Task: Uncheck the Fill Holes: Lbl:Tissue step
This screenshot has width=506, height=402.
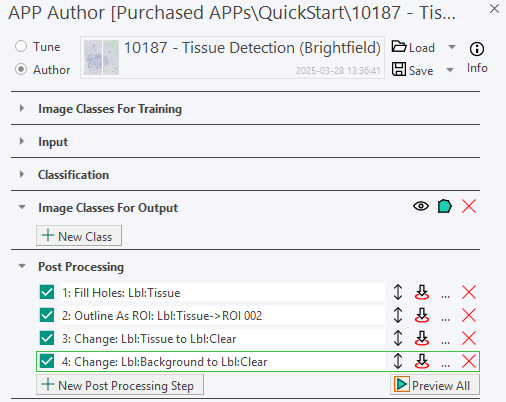Action: [x=47, y=292]
